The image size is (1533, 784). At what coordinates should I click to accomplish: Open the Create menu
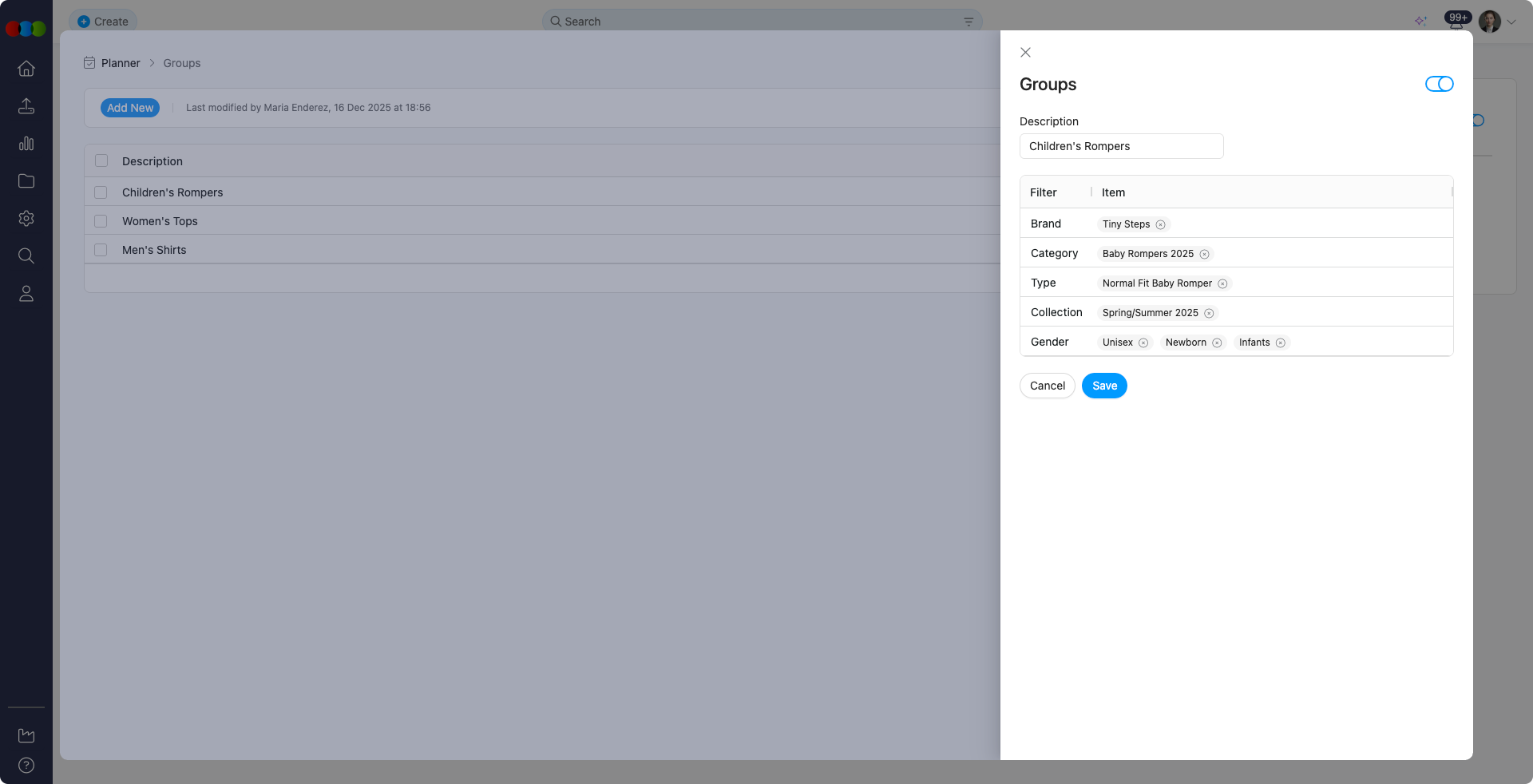[x=103, y=22]
